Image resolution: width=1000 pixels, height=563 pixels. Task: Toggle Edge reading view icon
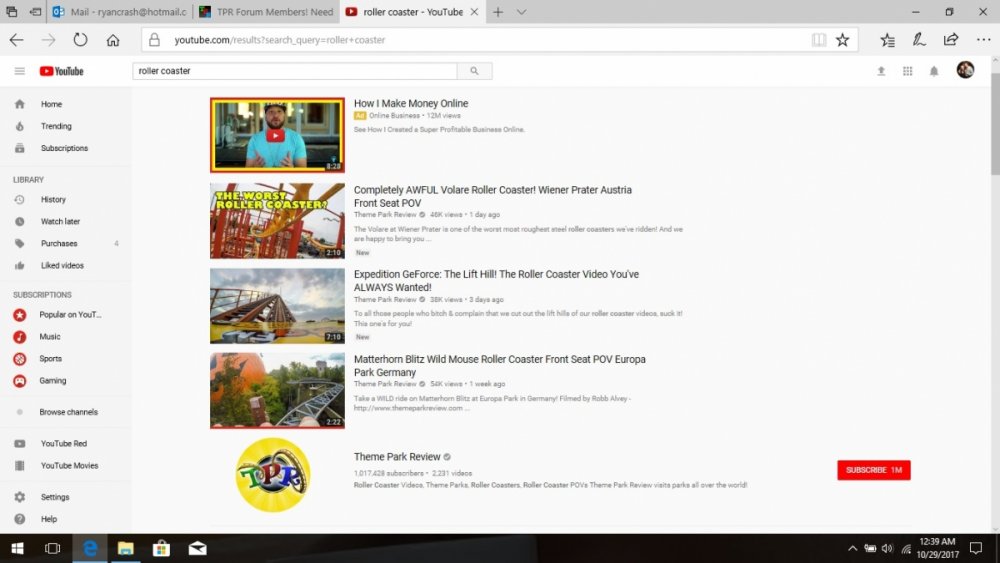pyautogui.click(x=819, y=40)
